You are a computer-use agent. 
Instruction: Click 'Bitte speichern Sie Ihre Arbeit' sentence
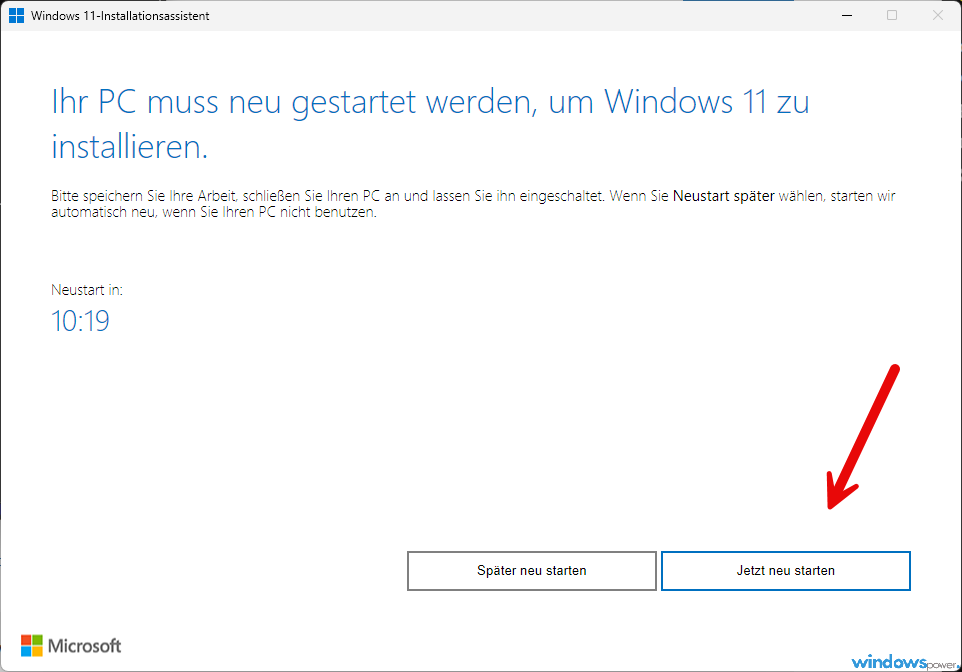[144, 196]
